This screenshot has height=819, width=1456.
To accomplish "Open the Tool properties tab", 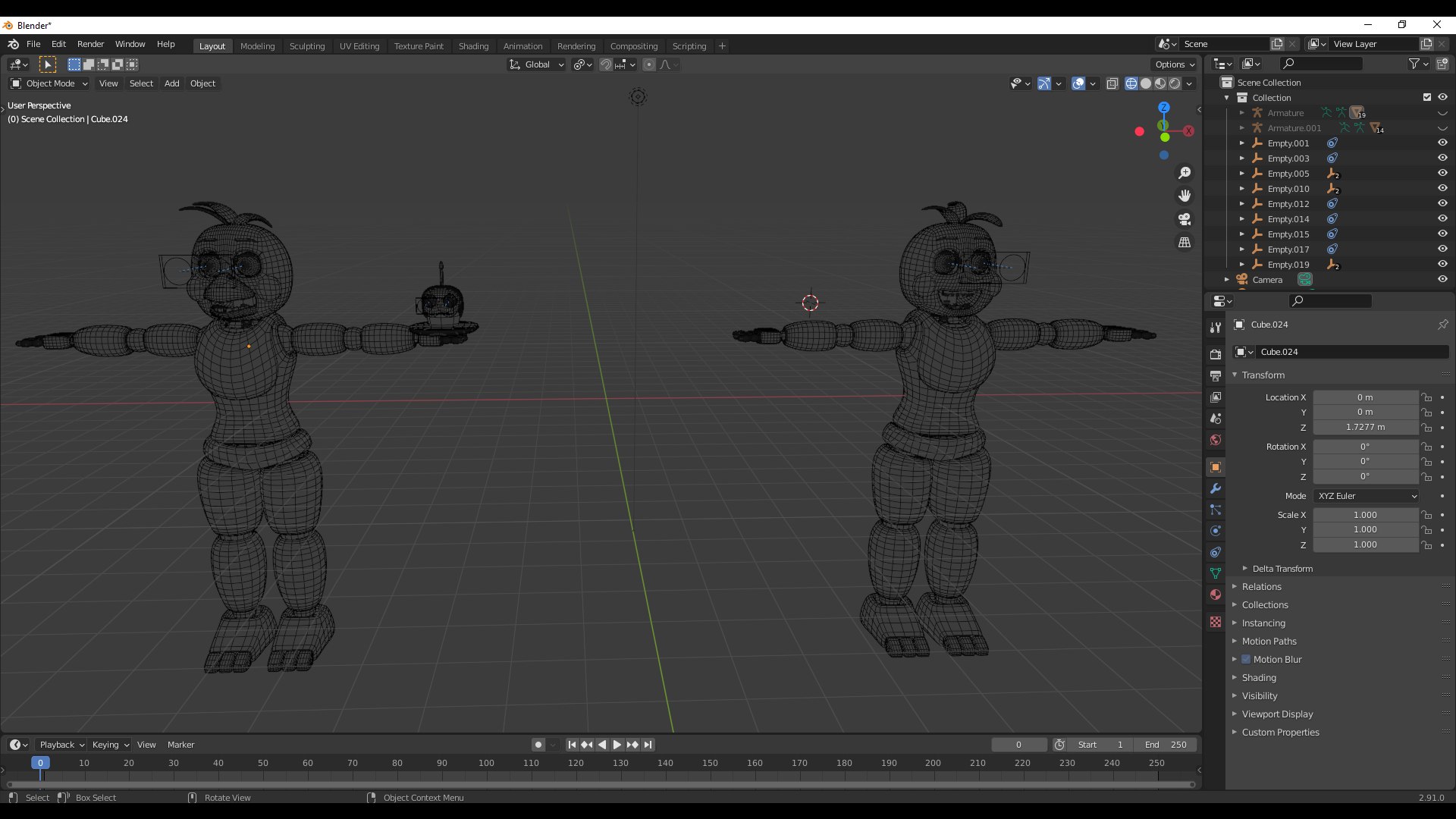I will tap(1216, 327).
